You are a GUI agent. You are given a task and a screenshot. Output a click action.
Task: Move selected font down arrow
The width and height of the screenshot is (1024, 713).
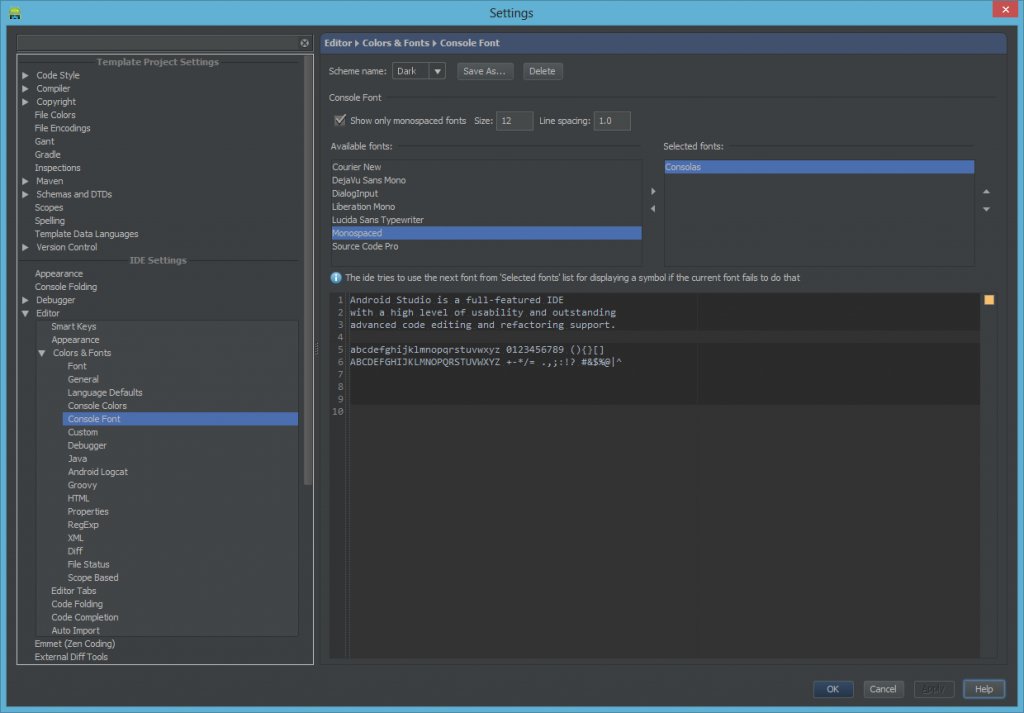(x=986, y=209)
